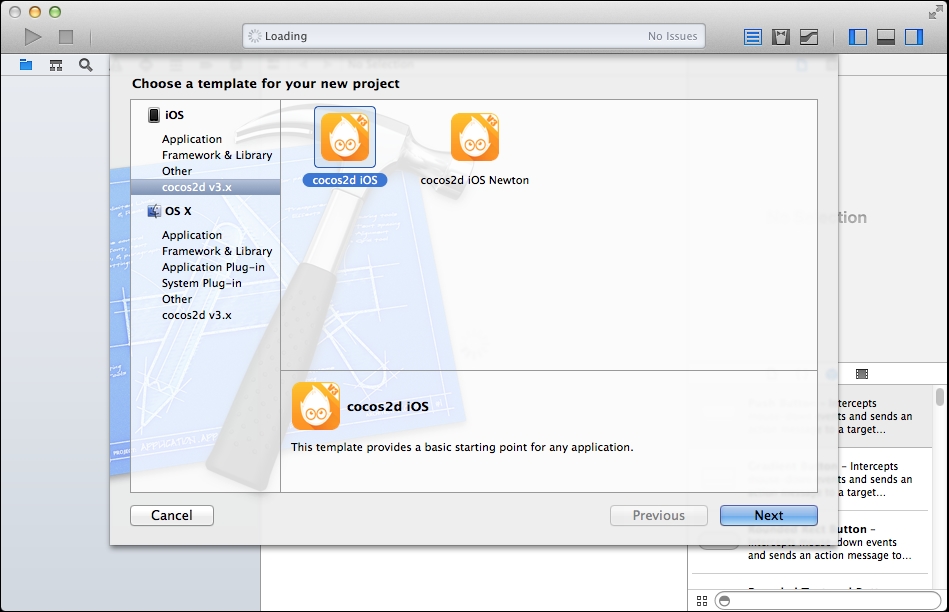Click the Stop button in the toolbar

click(66, 37)
